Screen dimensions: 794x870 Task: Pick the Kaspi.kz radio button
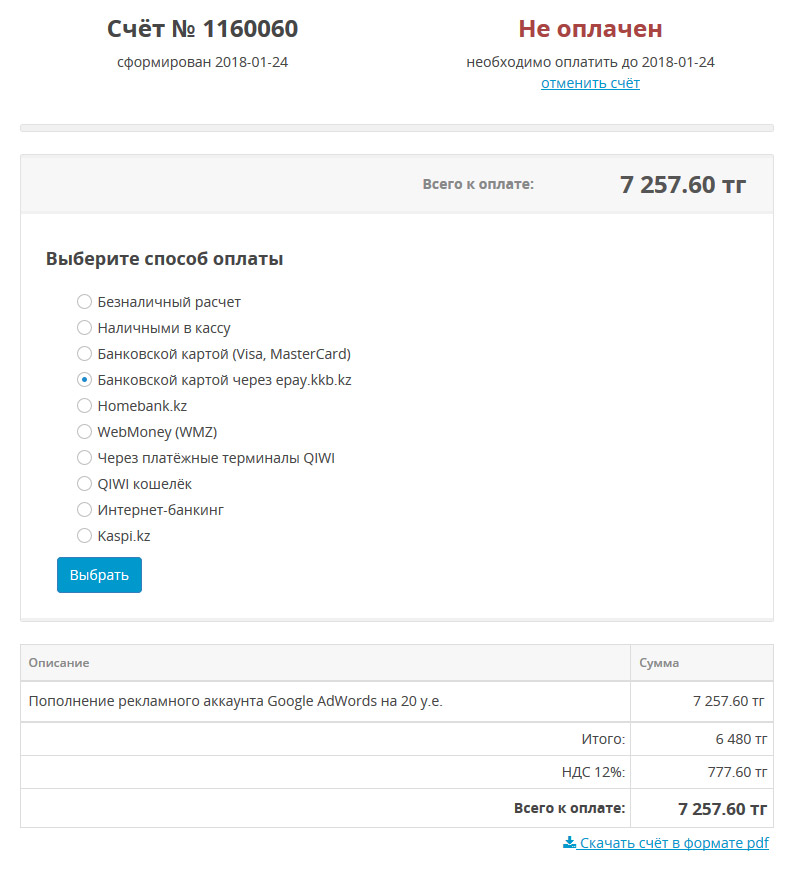tap(84, 536)
